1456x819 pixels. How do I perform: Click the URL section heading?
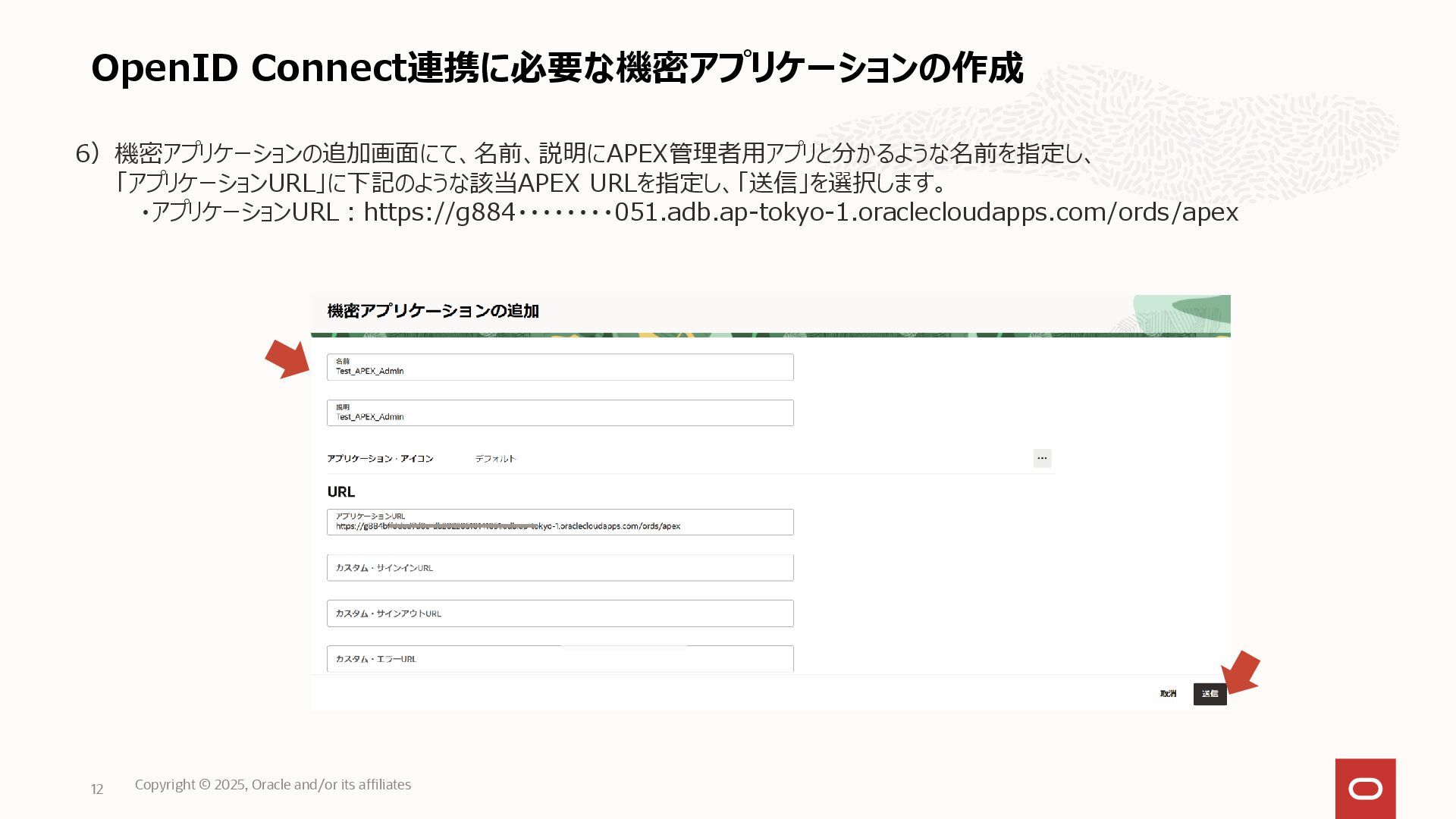pos(341,492)
